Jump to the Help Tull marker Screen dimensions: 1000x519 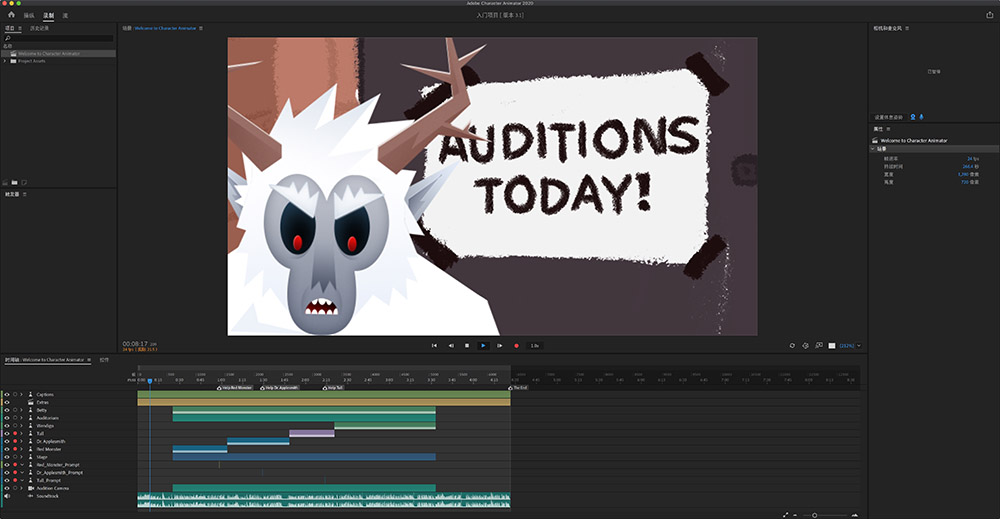coord(333,388)
